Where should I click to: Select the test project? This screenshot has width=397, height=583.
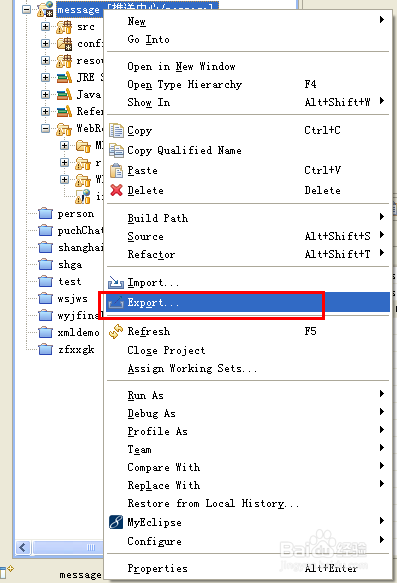coord(69,281)
